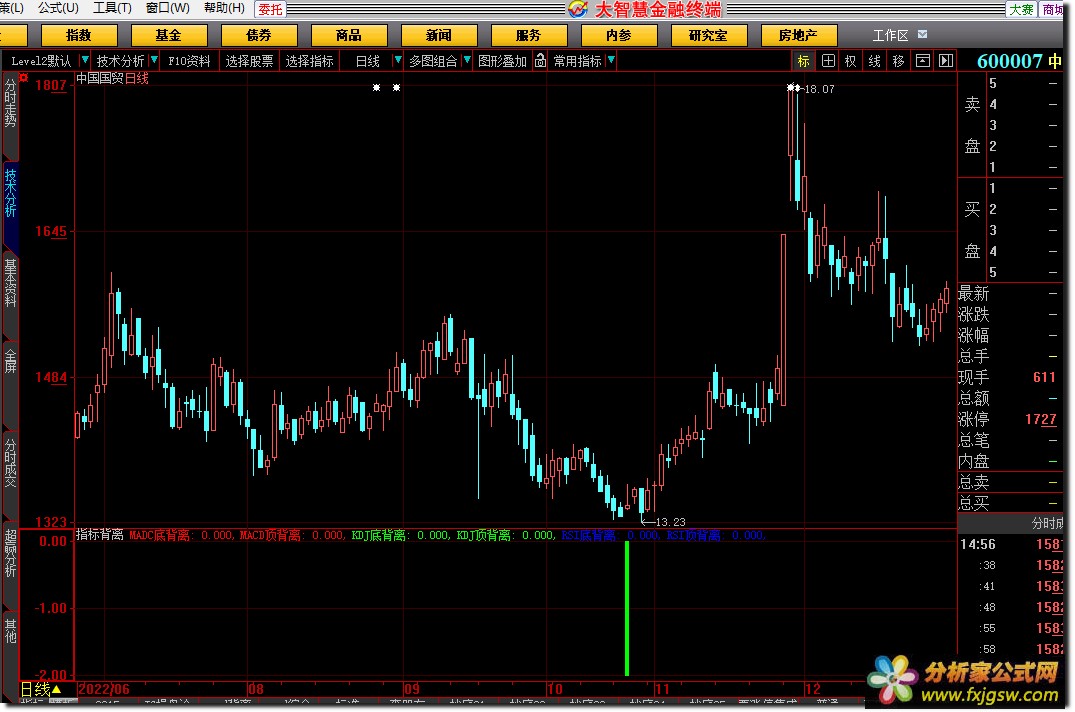Expand the 日线 triangle at chart bottom
1075x712 pixels.
pyautogui.click(x=57, y=689)
